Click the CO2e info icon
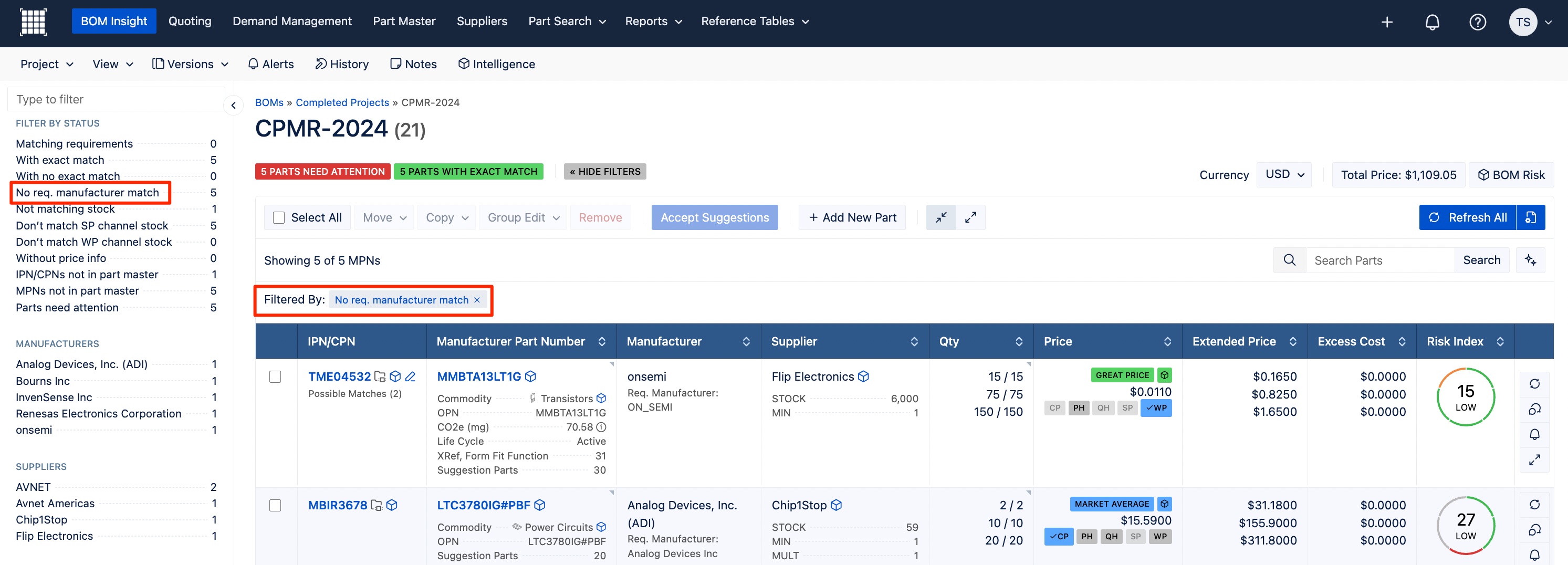 tap(601, 427)
